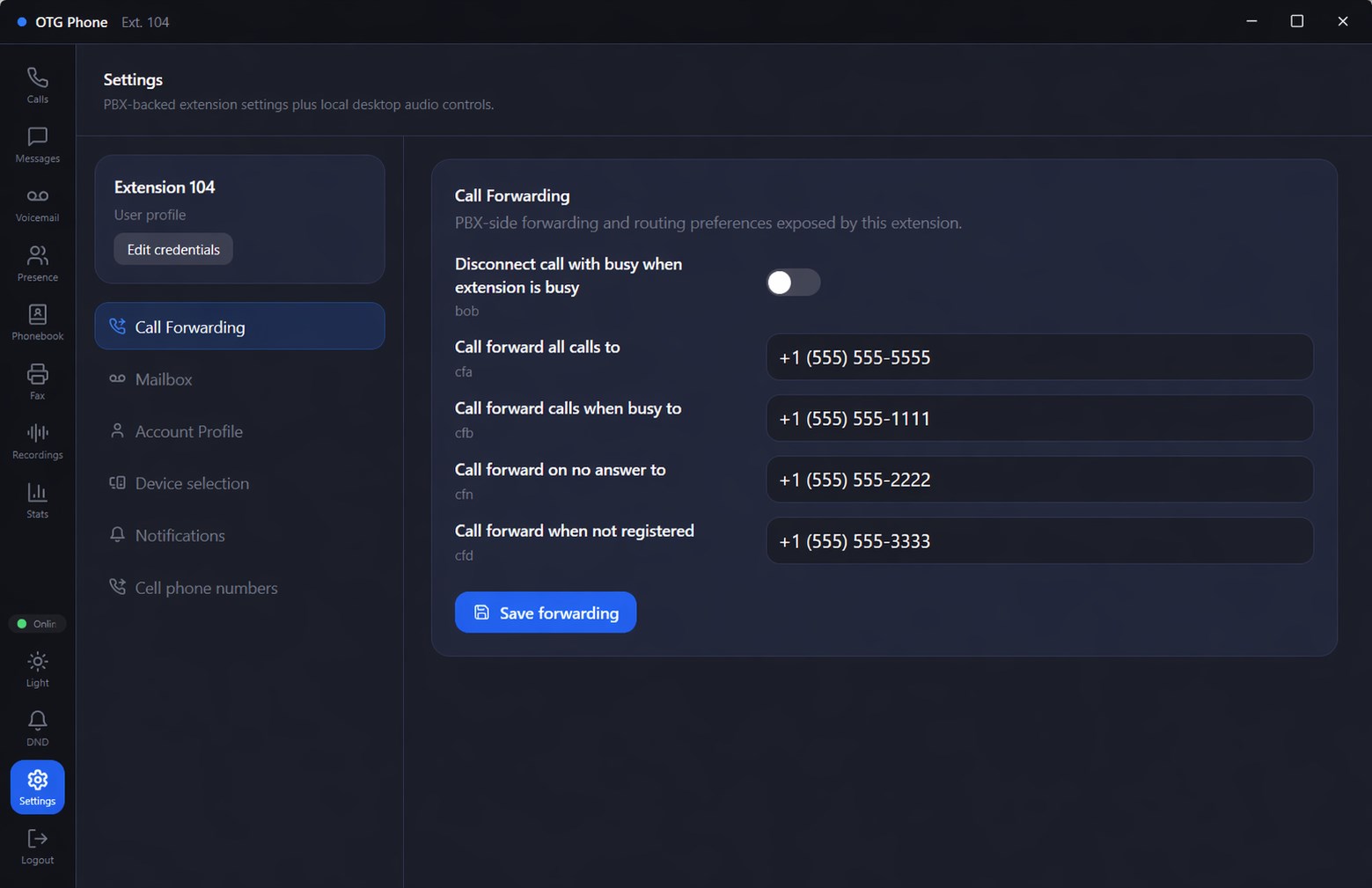This screenshot has width=1372, height=888.
Task: Switch to Light theme
Action: click(x=37, y=669)
